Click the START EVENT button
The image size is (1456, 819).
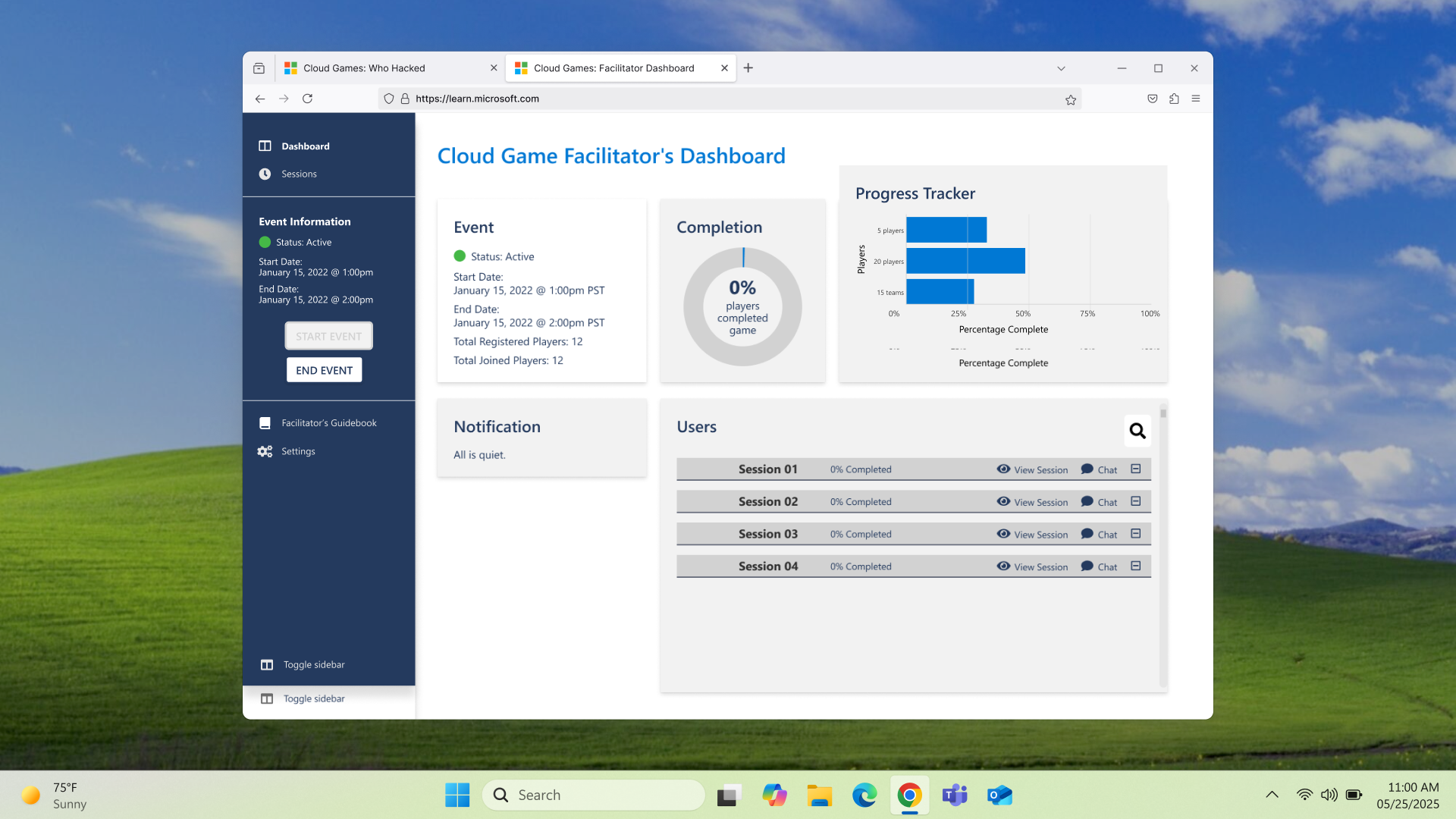click(328, 336)
